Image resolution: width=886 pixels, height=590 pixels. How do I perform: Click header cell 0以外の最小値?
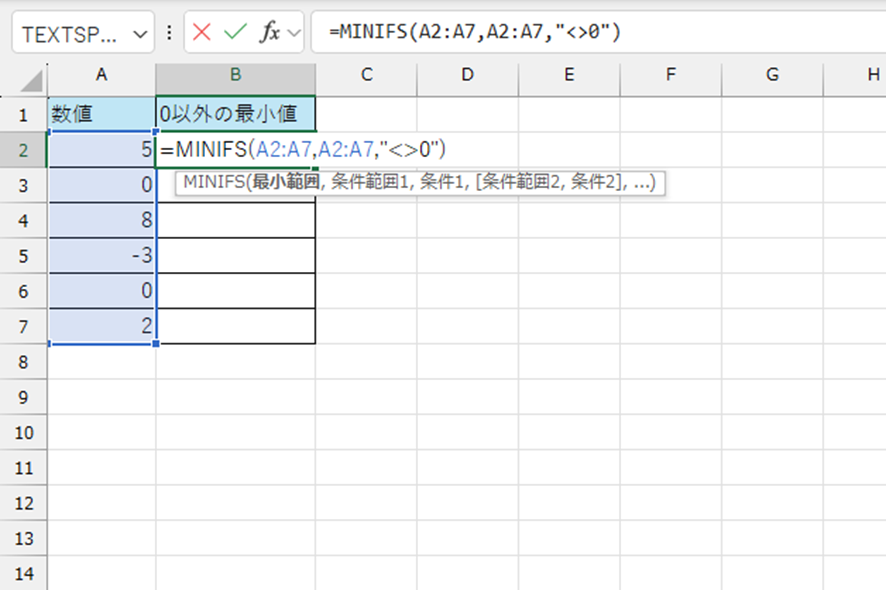tap(235, 114)
